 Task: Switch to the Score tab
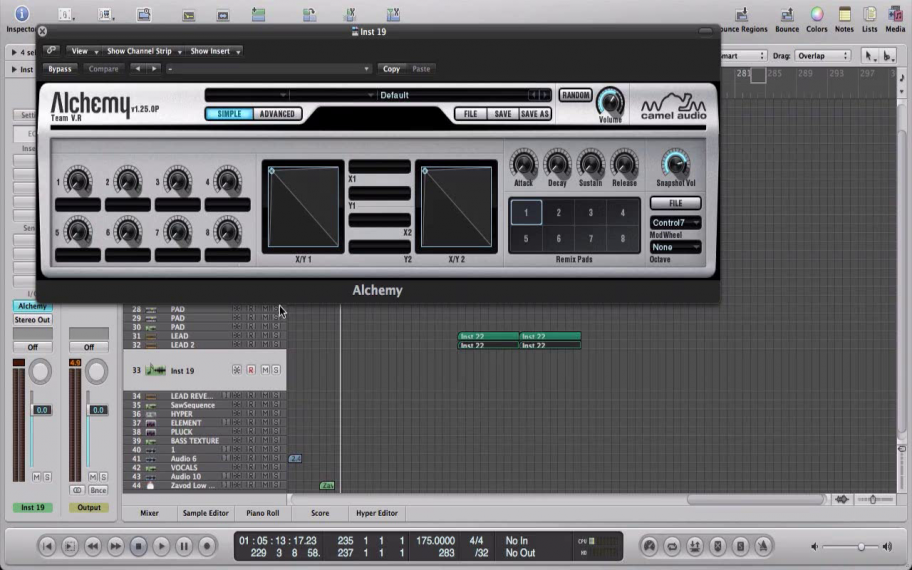tap(320, 513)
